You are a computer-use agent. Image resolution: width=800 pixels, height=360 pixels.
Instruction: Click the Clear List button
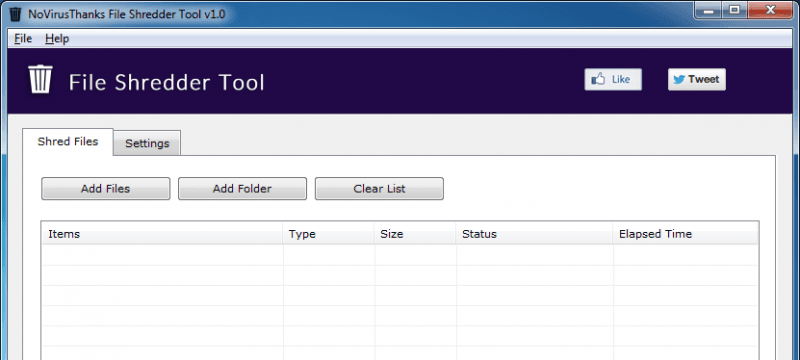pyautogui.click(x=379, y=189)
